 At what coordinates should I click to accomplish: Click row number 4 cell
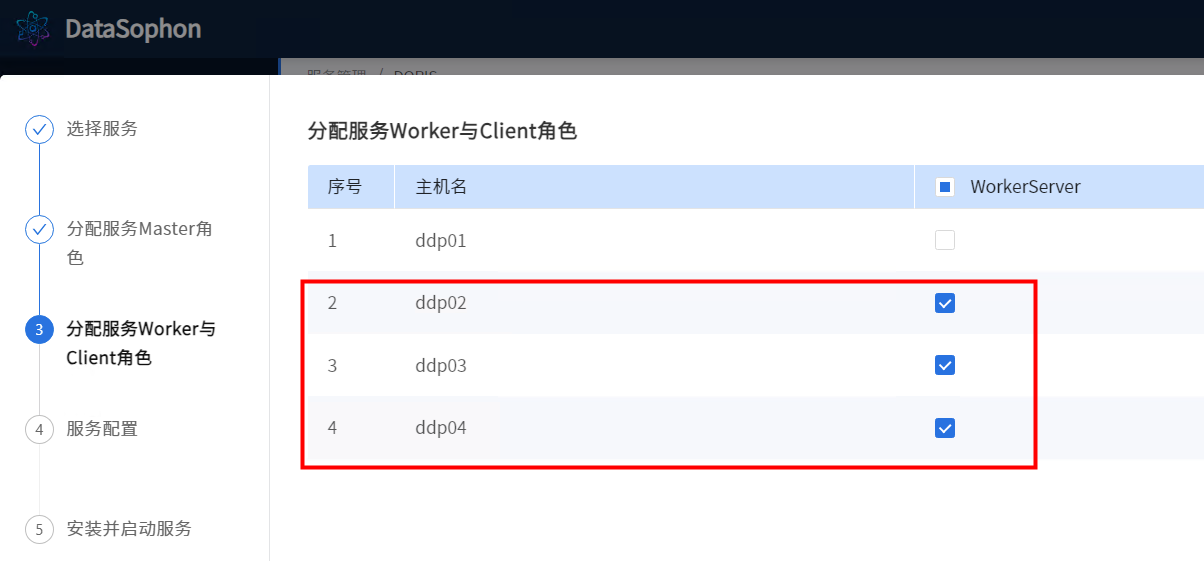point(351,427)
